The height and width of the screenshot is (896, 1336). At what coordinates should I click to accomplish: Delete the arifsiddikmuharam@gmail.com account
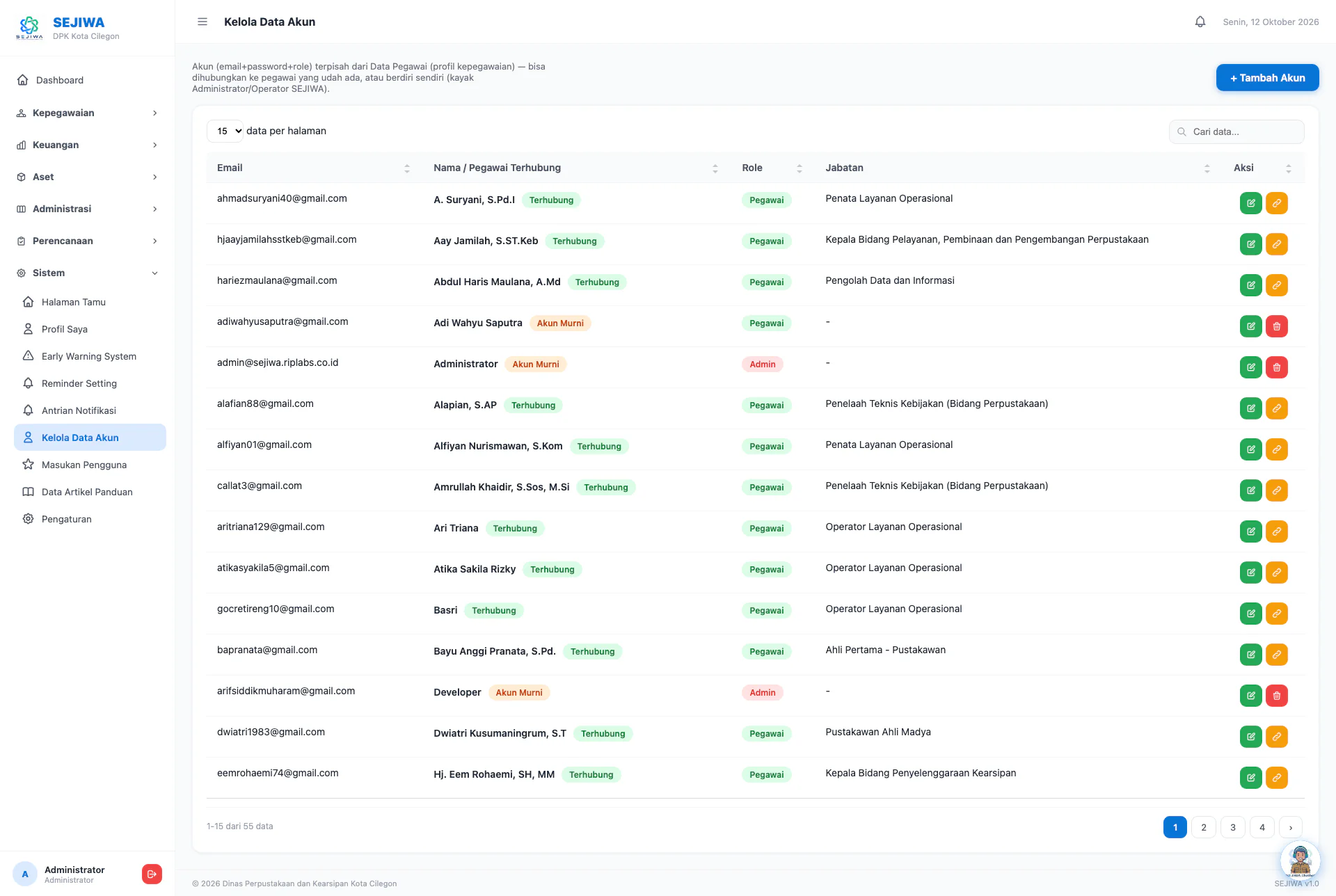[1277, 696]
